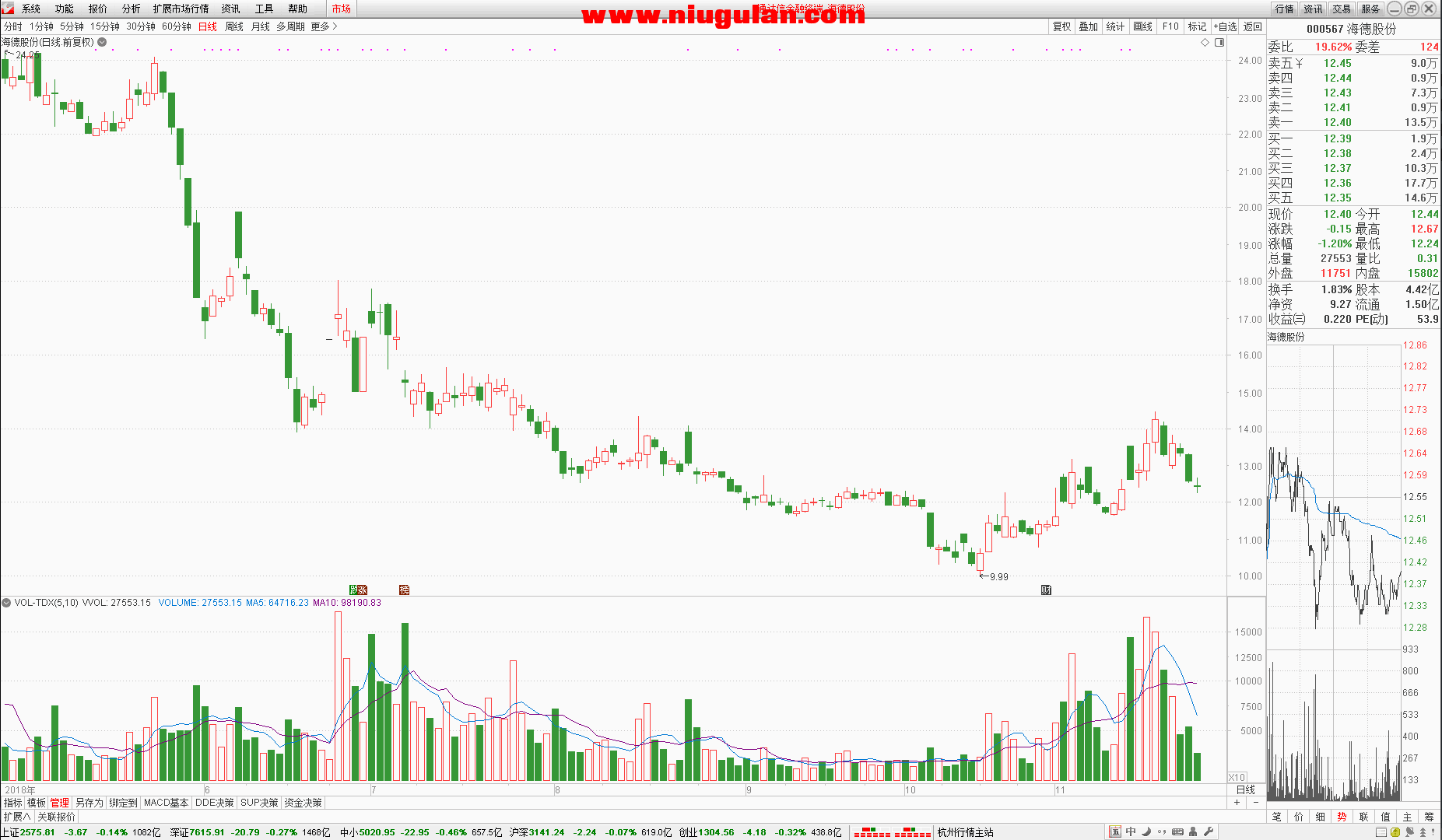Open the 分析 menu
The width and height of the screenshot is (1442, 840).
(x=132, y=9)
